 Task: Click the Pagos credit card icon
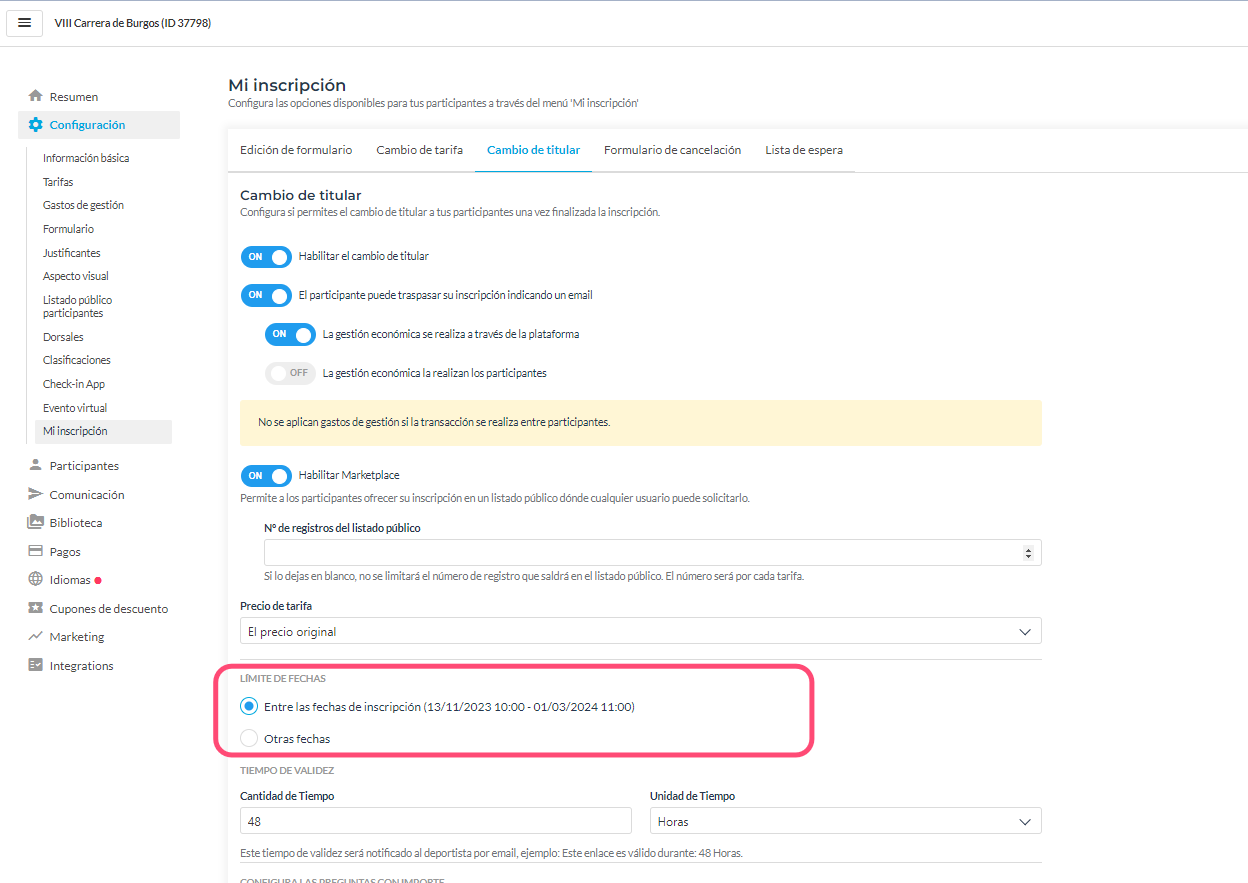[x=36, y=551]
